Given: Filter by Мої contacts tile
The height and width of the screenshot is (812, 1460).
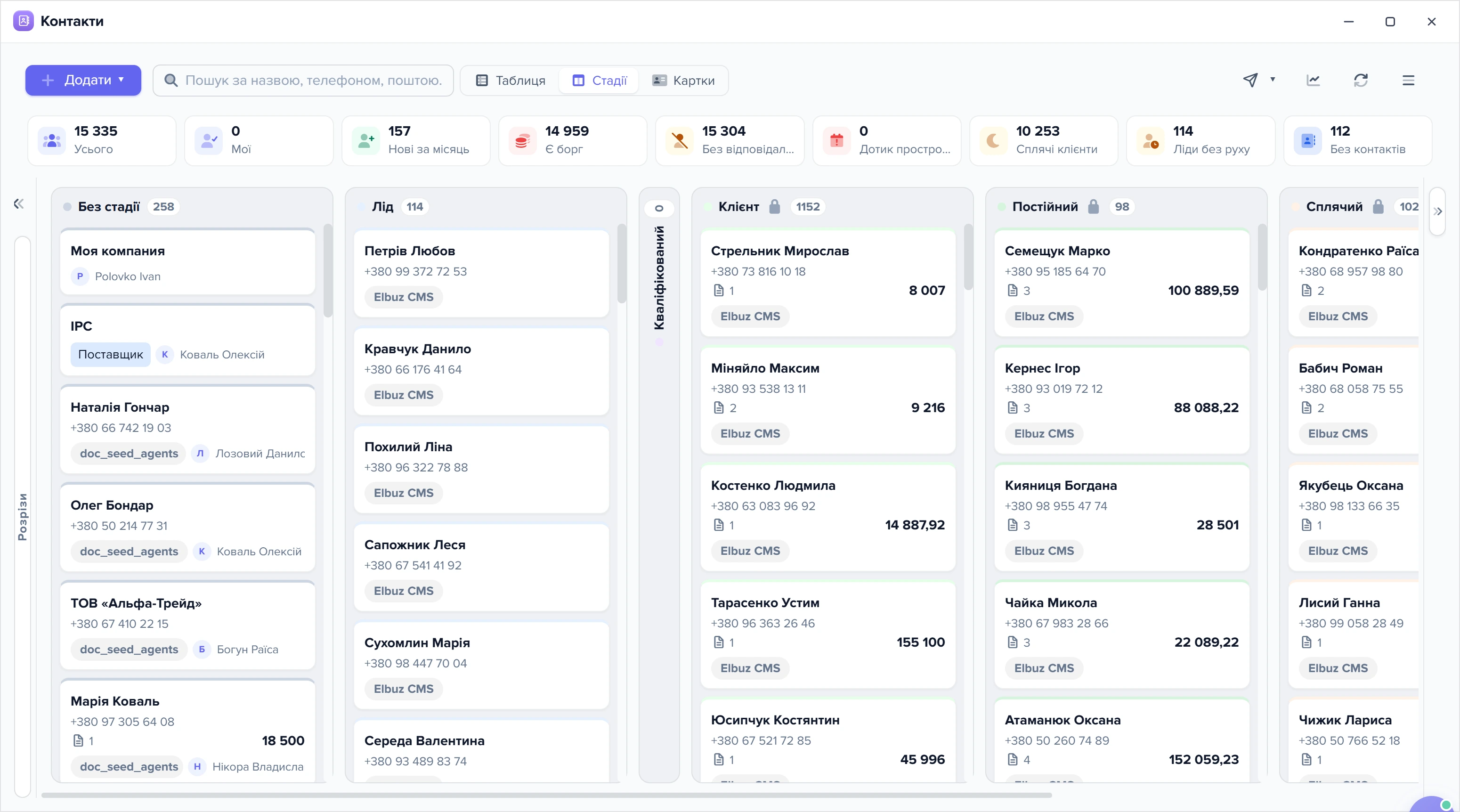Looking at the screenshot, I should (259, 140).
